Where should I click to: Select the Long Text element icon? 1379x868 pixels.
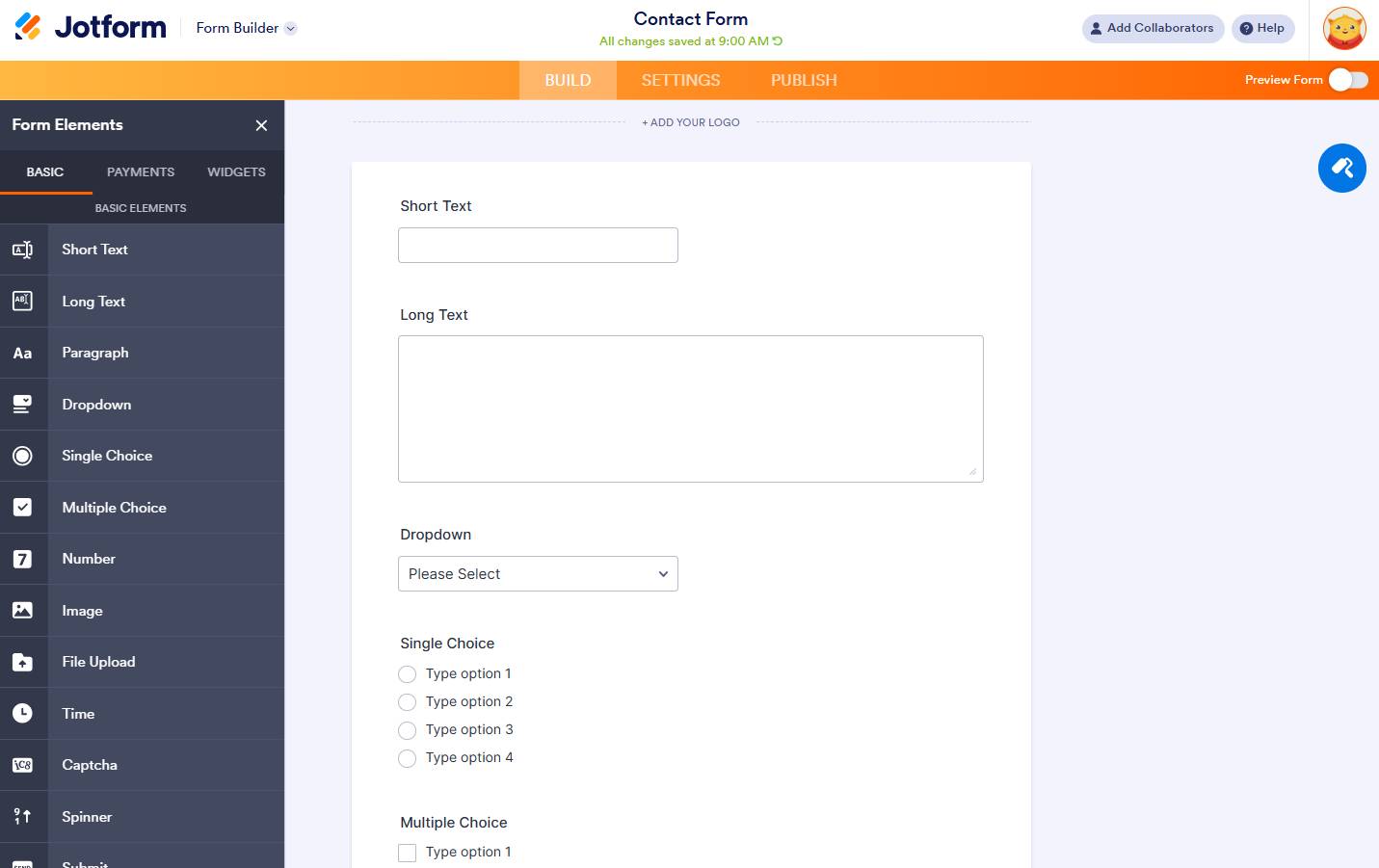click(x=23, y=301)
